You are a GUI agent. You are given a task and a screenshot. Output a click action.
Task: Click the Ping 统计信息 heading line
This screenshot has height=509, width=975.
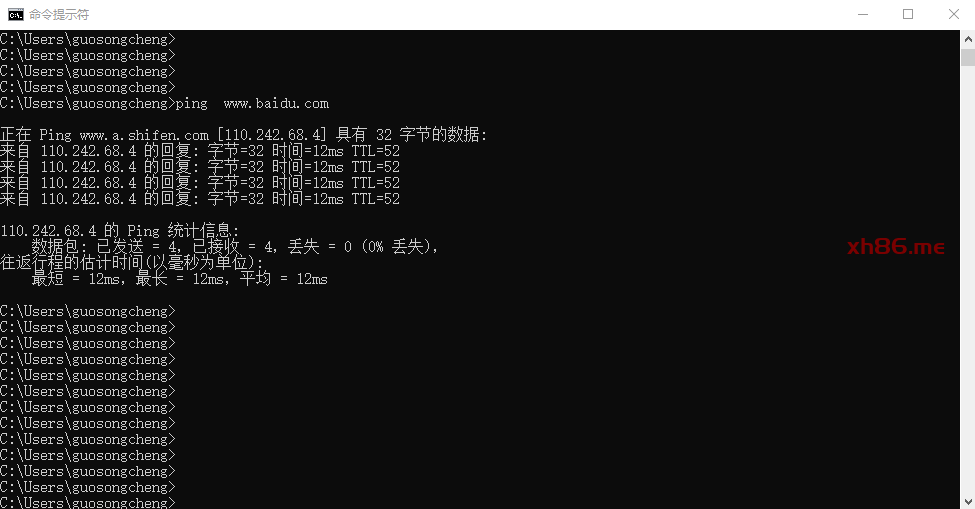coord(119,231)
